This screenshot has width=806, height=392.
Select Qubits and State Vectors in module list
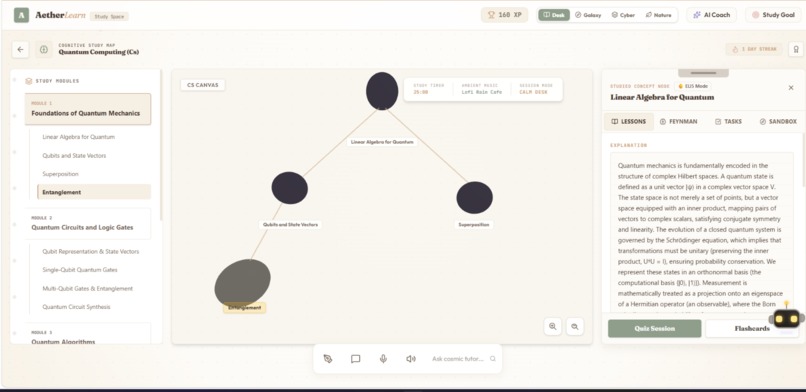[94, 156]
